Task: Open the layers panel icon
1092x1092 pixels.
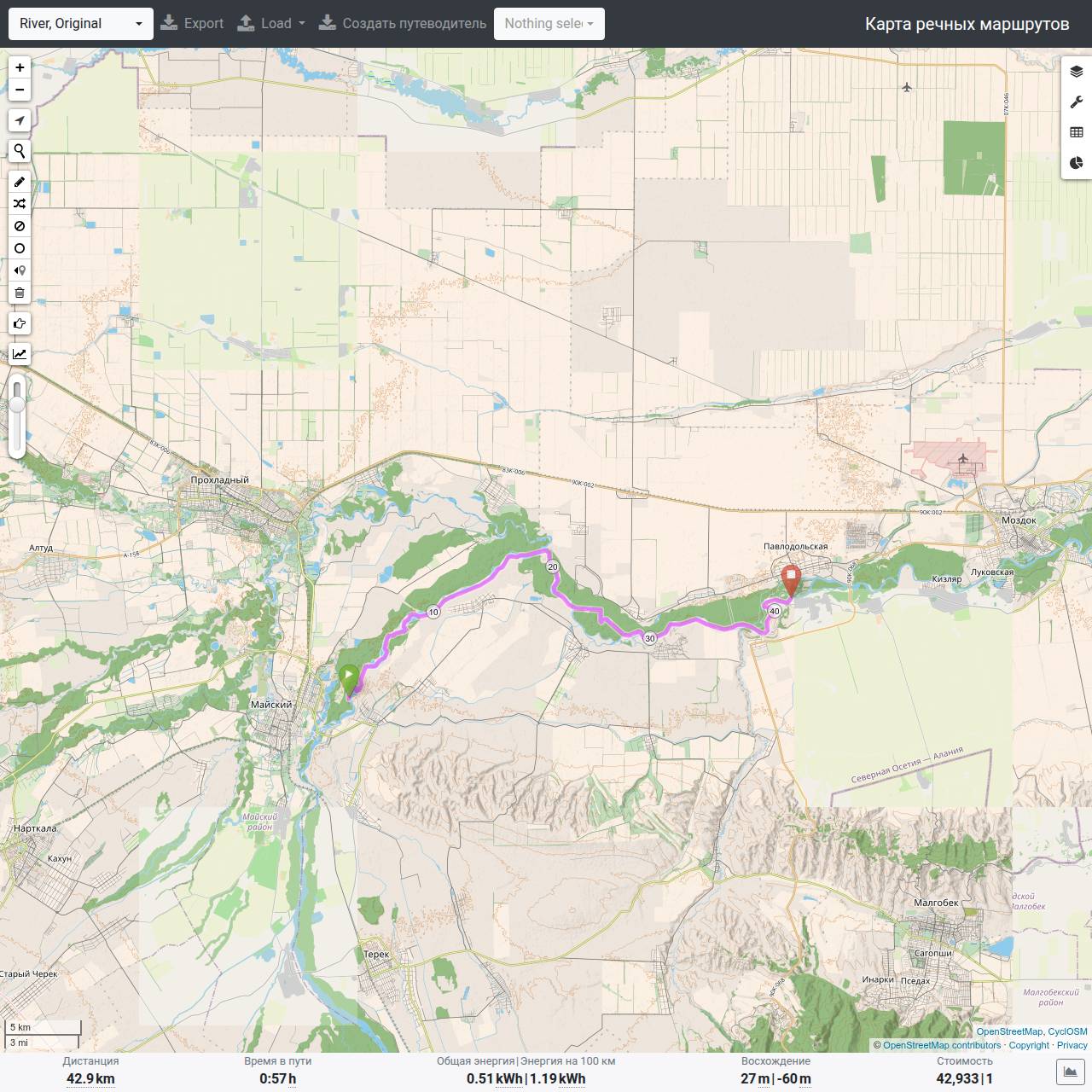Action: point(1077,72)
